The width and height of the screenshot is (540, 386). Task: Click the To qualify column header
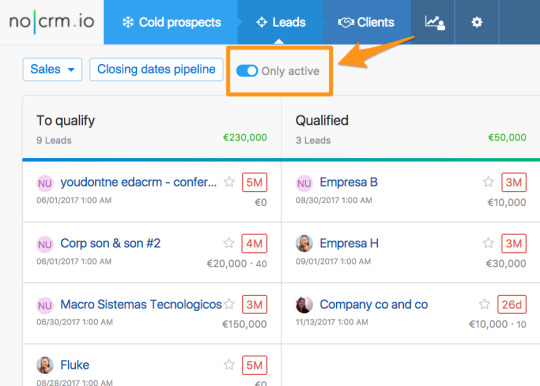66,121
